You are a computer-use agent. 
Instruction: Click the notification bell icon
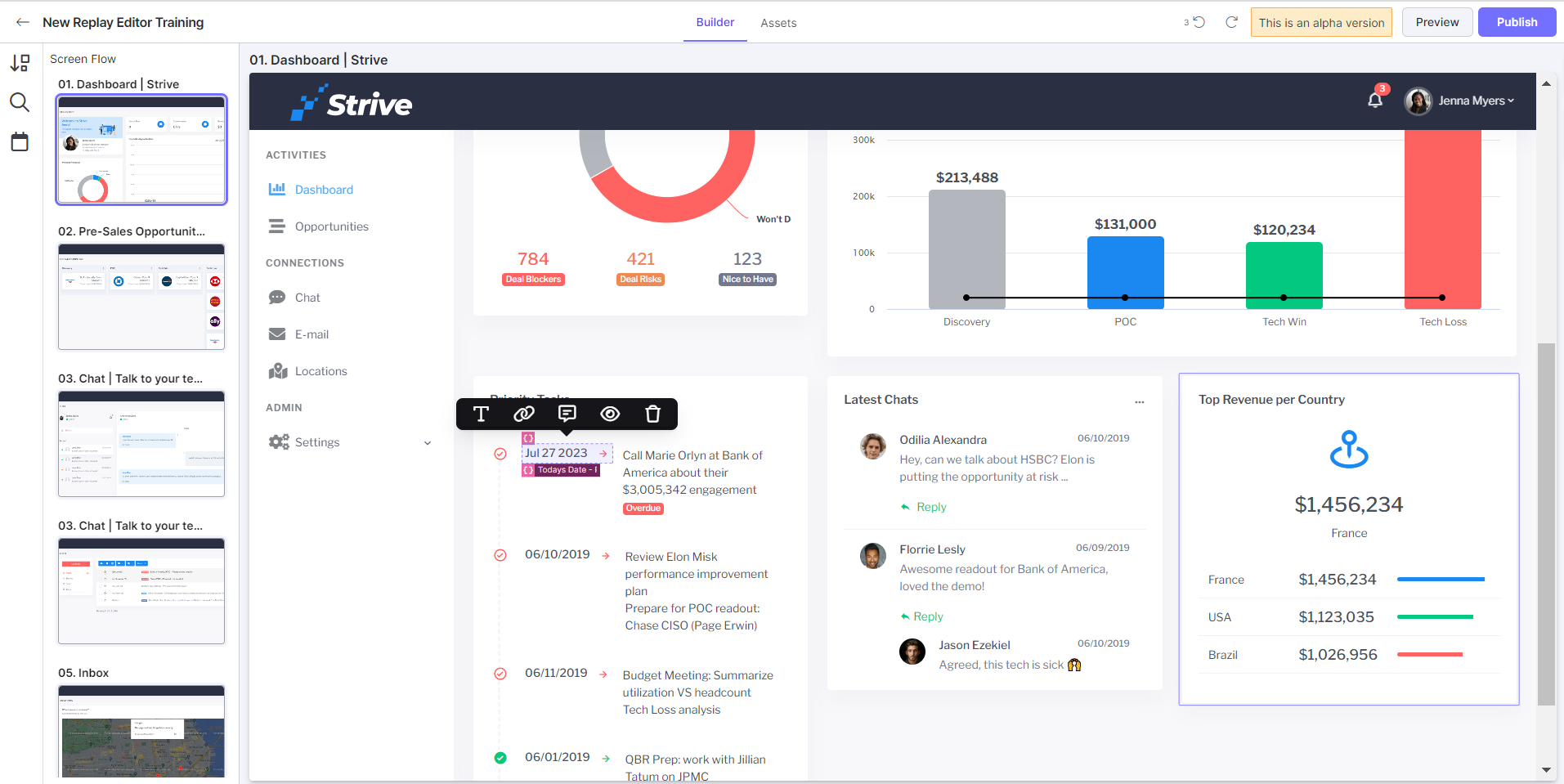1375,101
